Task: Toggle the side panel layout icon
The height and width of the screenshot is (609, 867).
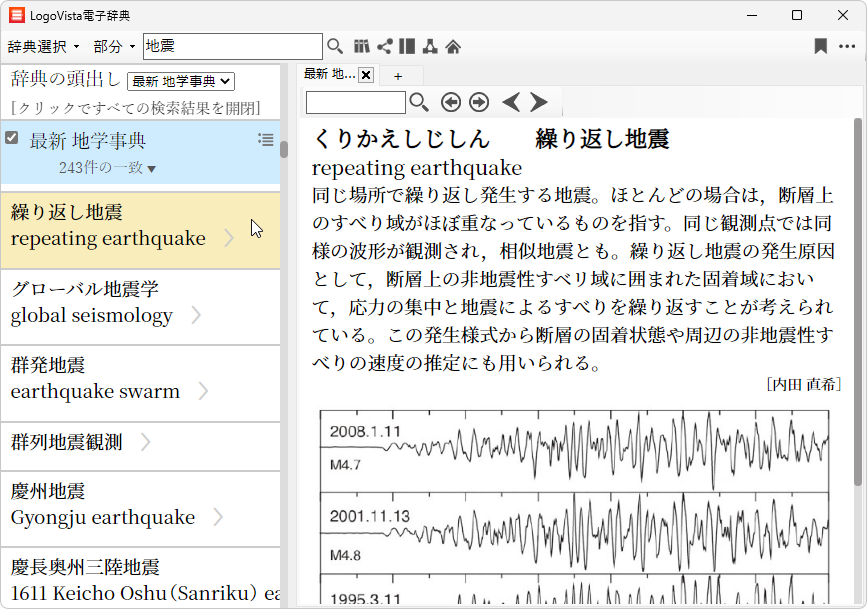Action: pos(407,46)
